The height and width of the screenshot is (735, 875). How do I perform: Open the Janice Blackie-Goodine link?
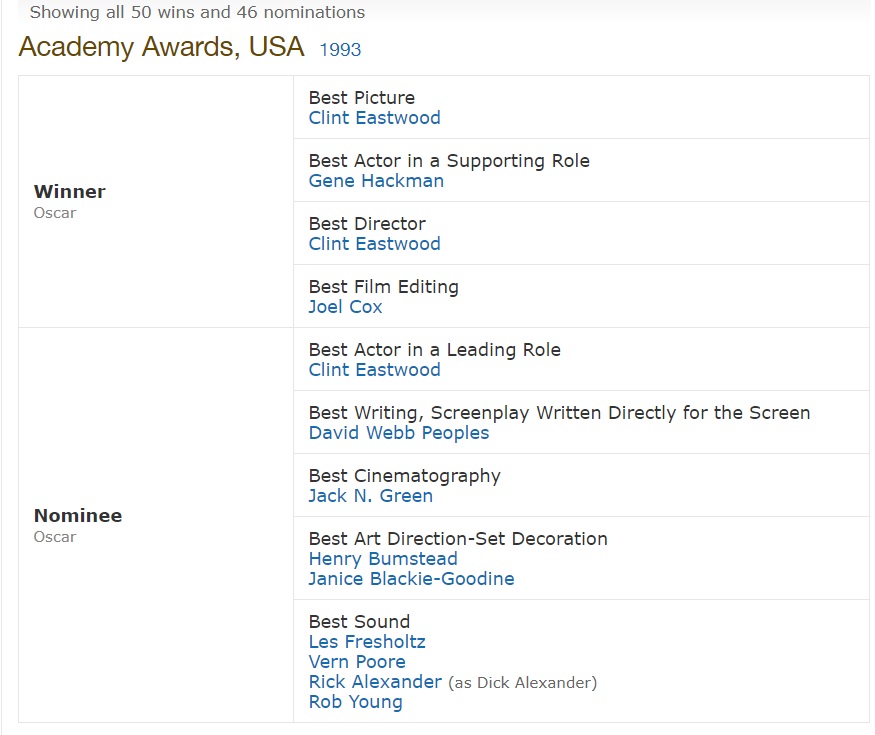click(x=411, y=579)
